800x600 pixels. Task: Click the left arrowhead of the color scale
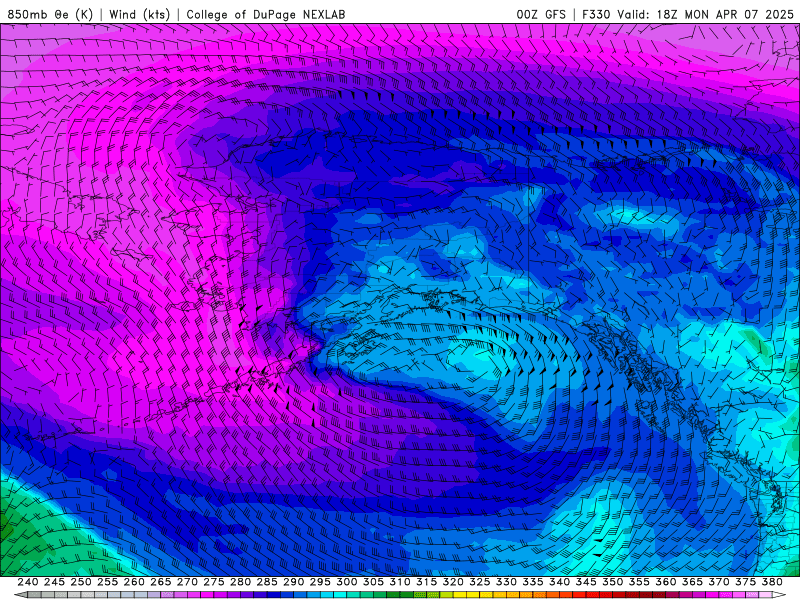(19, 595)
